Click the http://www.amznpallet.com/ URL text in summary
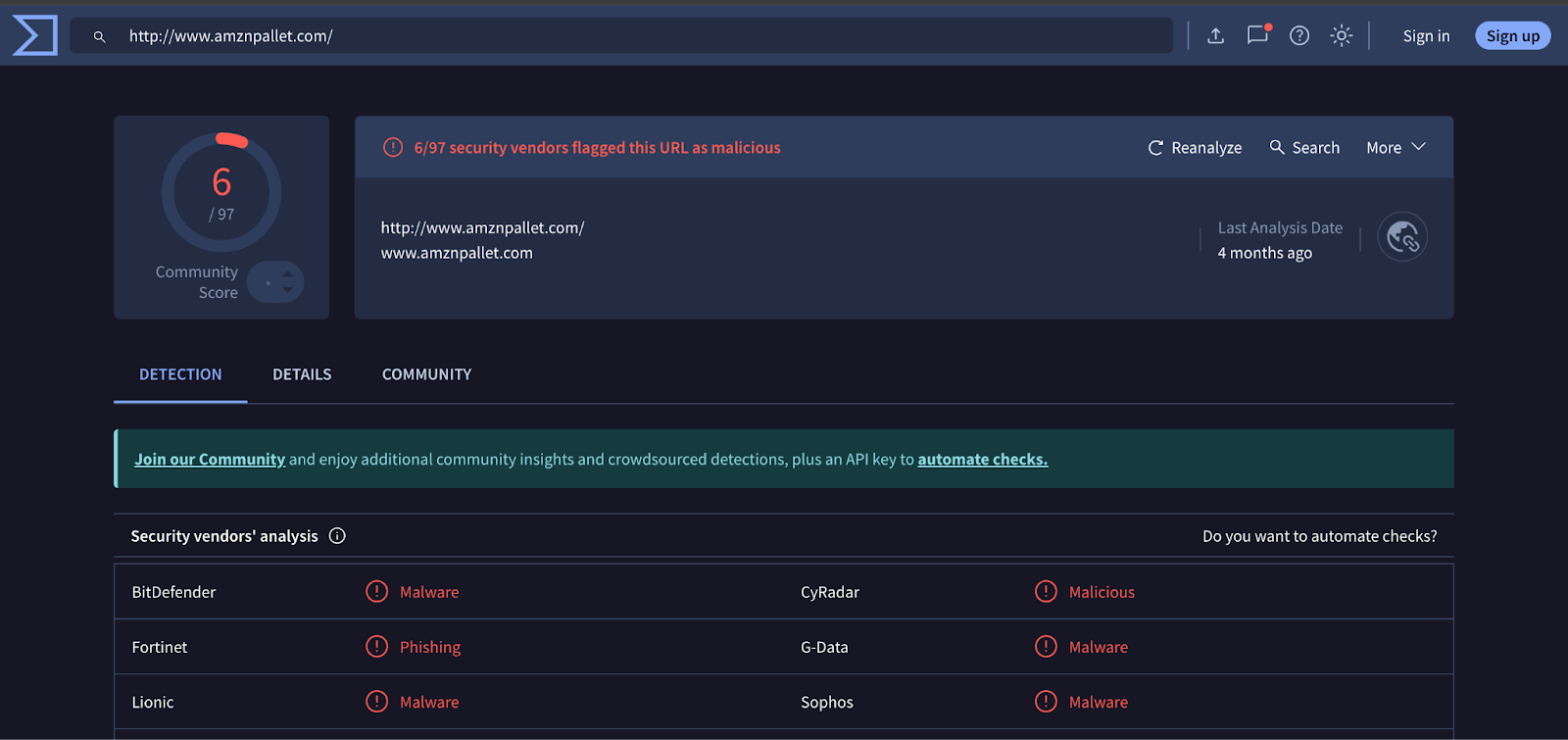Viewport: 1568px width, 740px height. click(482, 227)
